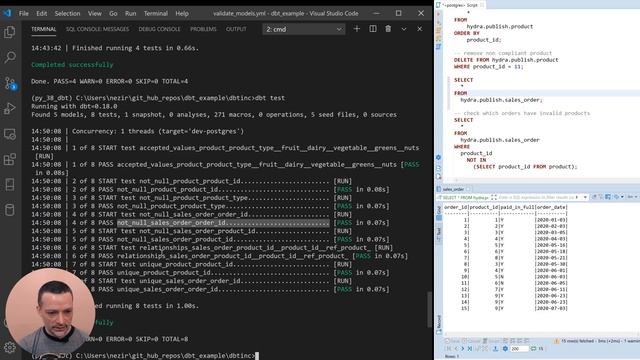
Task: Open the Terminal menu
Action: tap(156, 13)
